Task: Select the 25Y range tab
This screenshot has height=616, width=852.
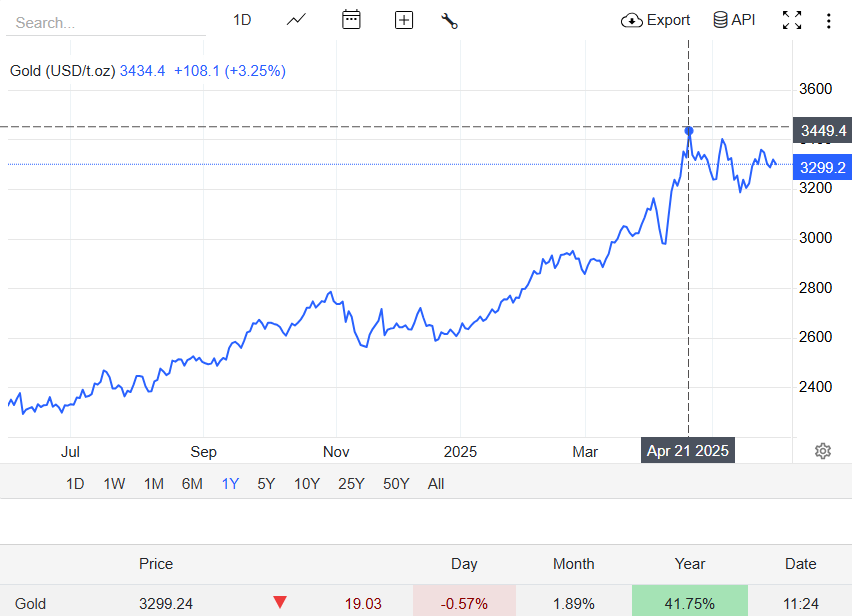Action: [351, 483]
